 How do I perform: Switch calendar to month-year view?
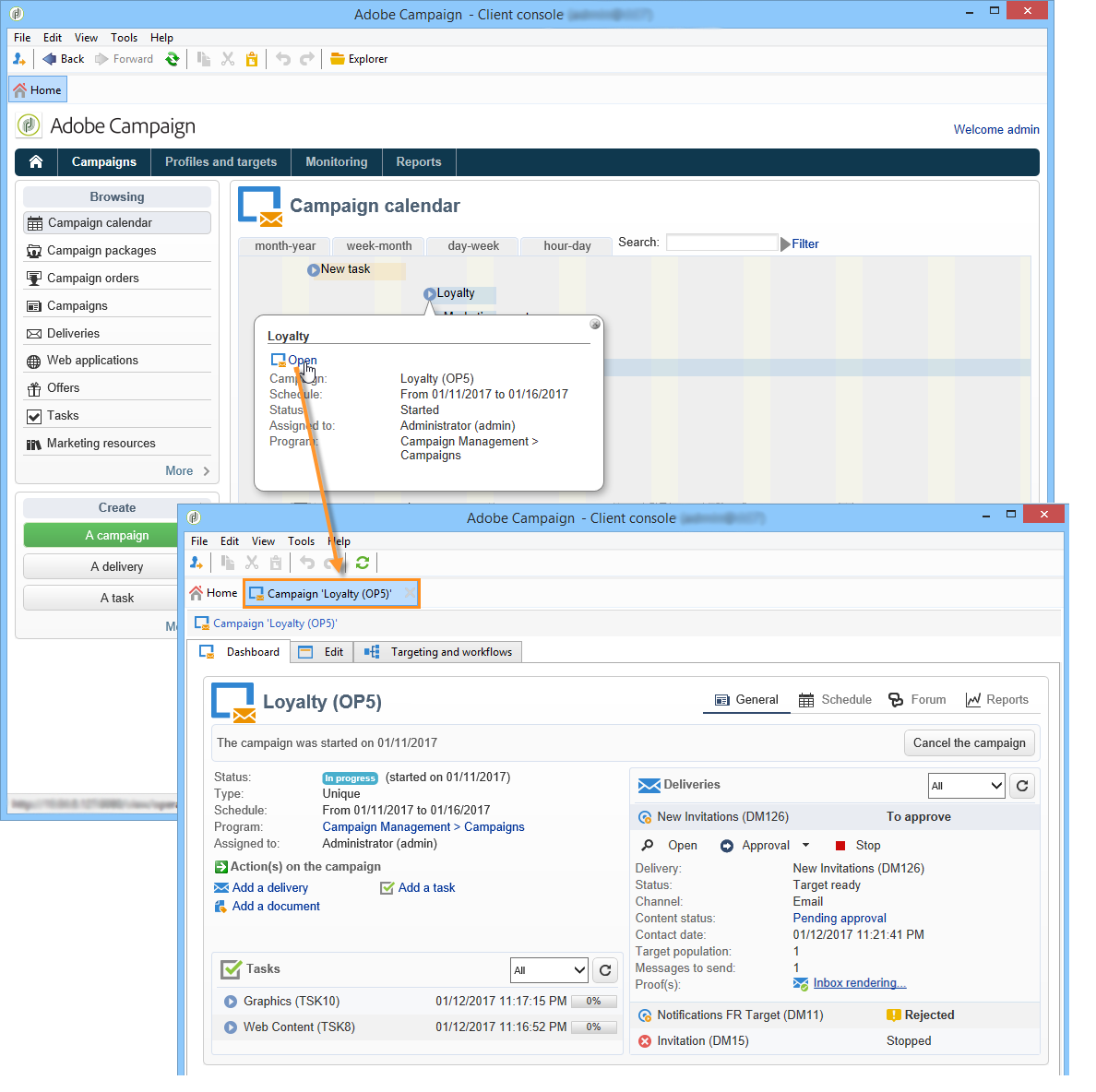[284, 246]
